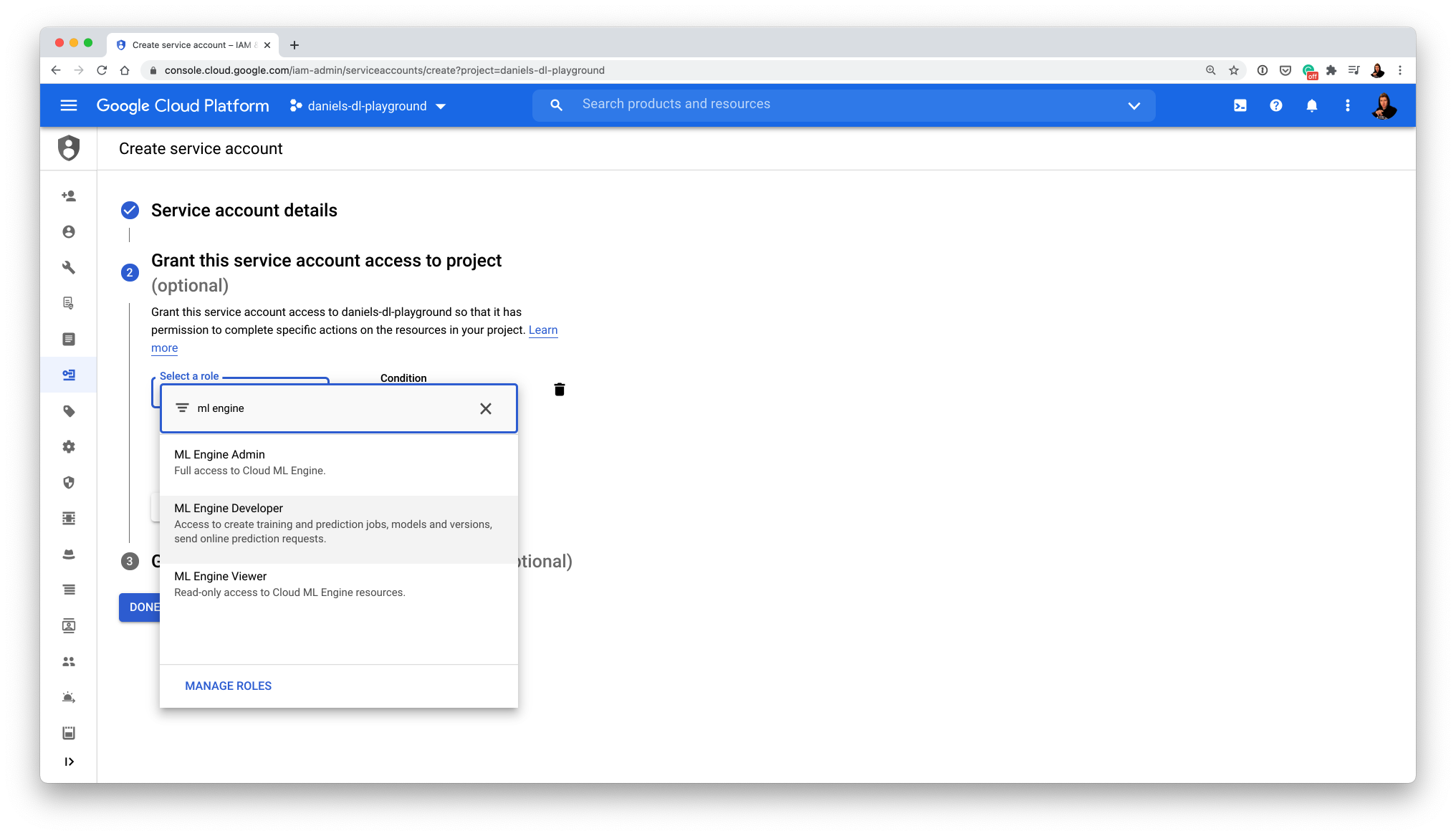Clear the 'ml engine' role filter text
The height and width of the screenshot is (836, 1456).
pos(486,408)
